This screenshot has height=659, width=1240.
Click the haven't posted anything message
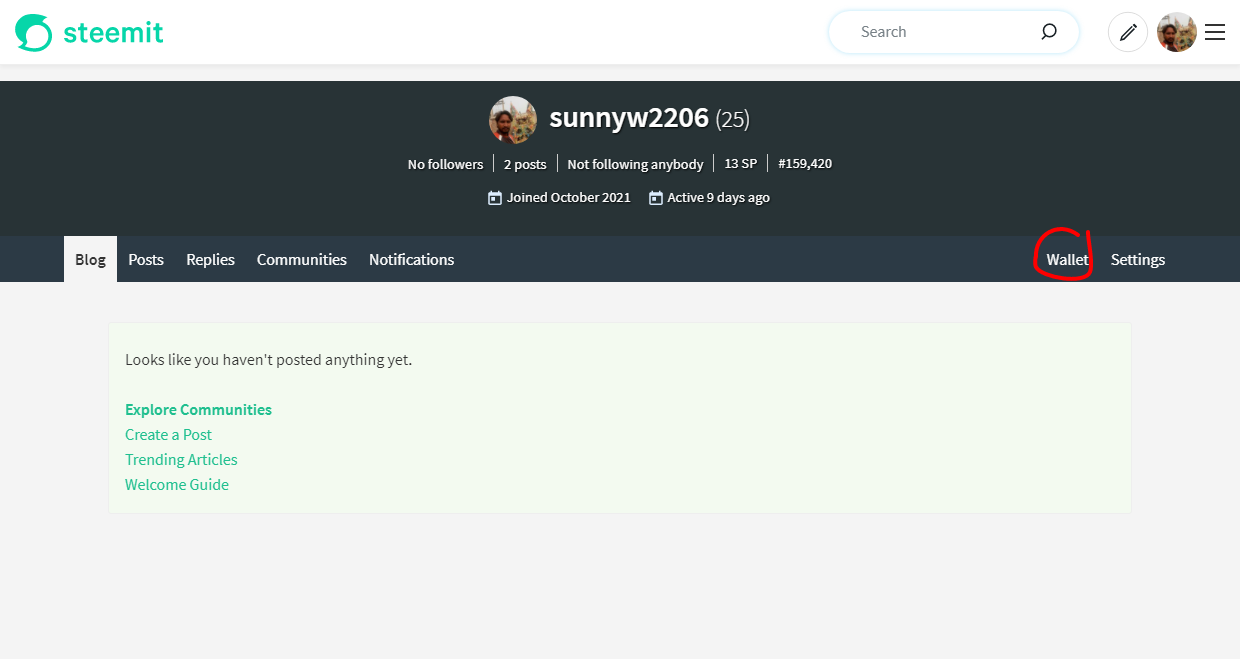click(268, 360)
